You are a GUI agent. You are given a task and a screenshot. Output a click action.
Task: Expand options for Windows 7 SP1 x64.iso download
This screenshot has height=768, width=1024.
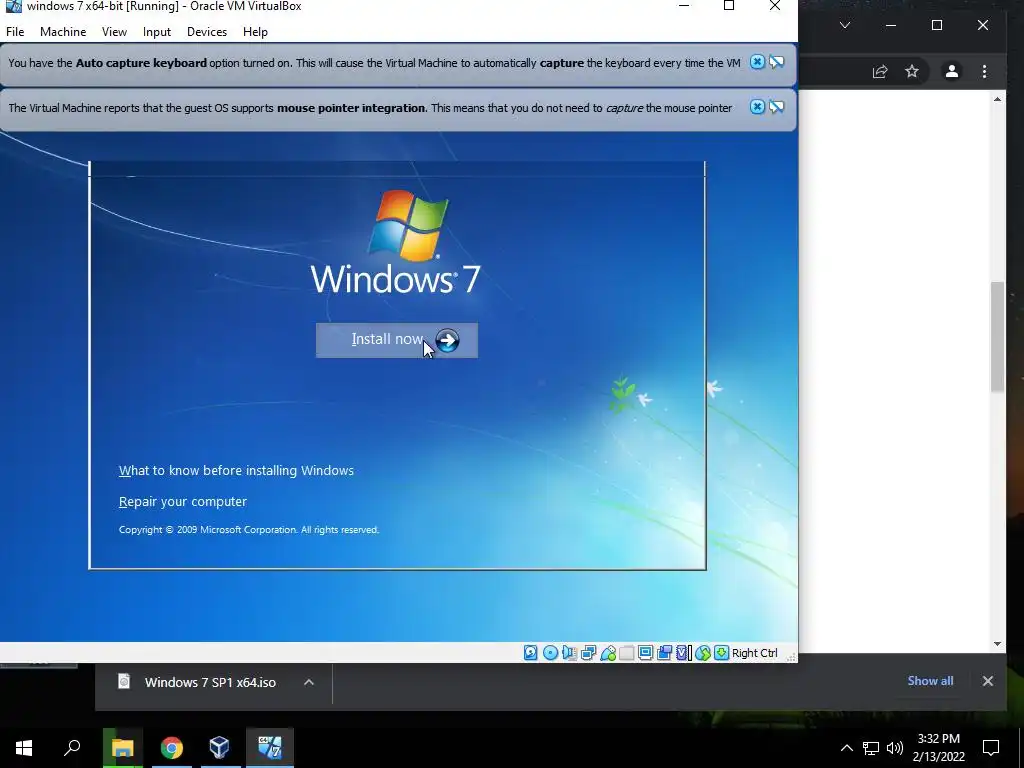click(309, 682)
